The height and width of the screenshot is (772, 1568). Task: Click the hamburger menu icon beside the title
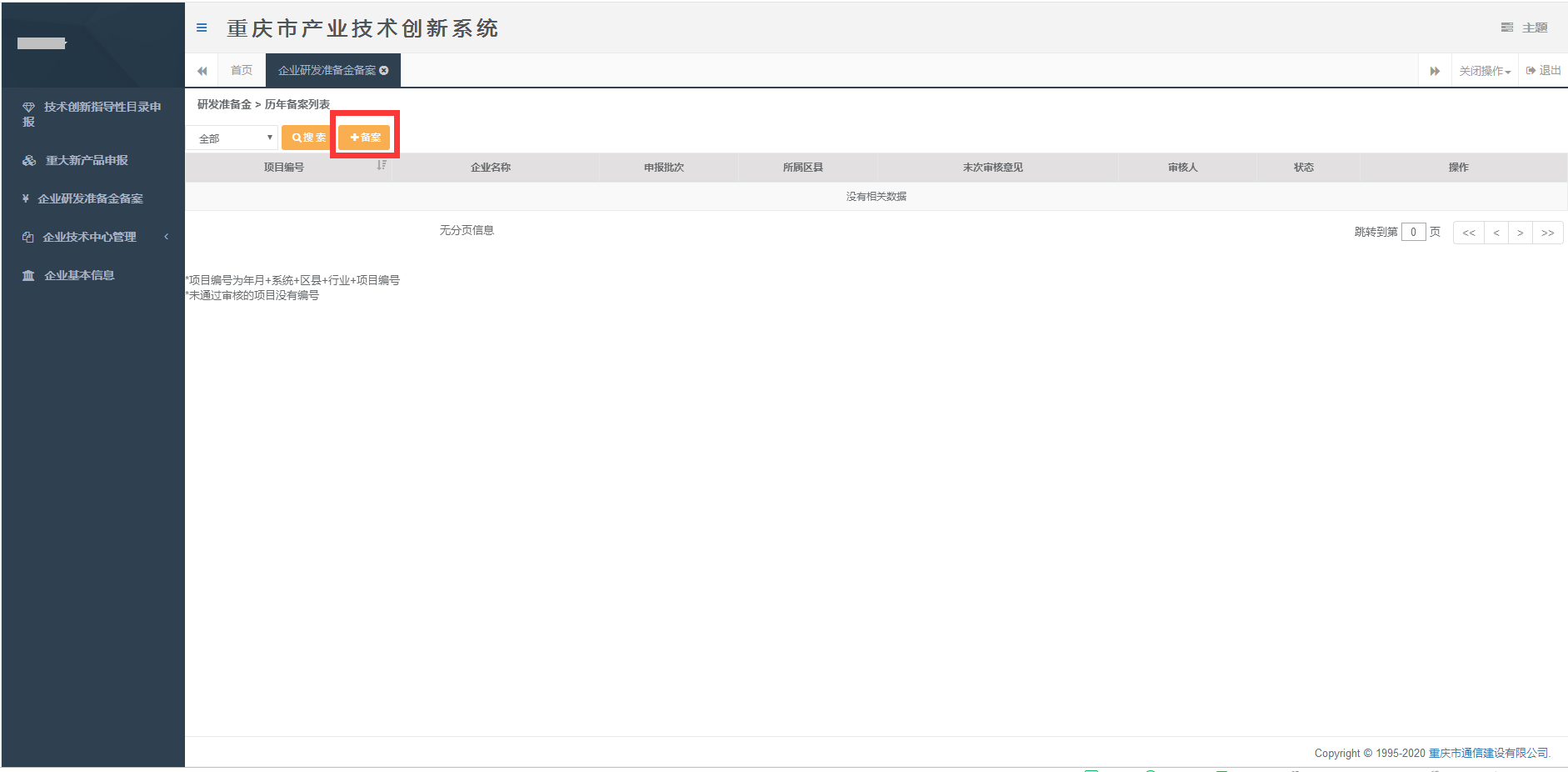click(202, 28)
